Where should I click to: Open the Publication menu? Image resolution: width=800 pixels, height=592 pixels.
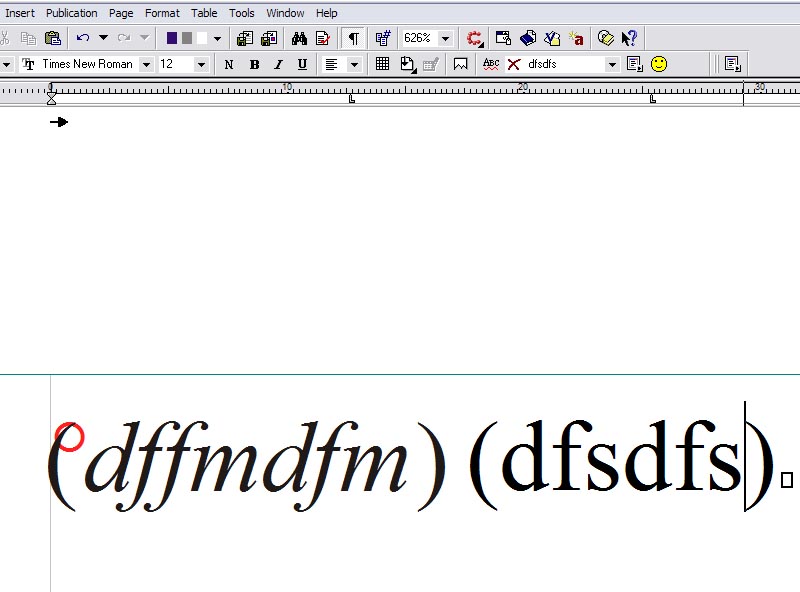[x=71, y=13]
